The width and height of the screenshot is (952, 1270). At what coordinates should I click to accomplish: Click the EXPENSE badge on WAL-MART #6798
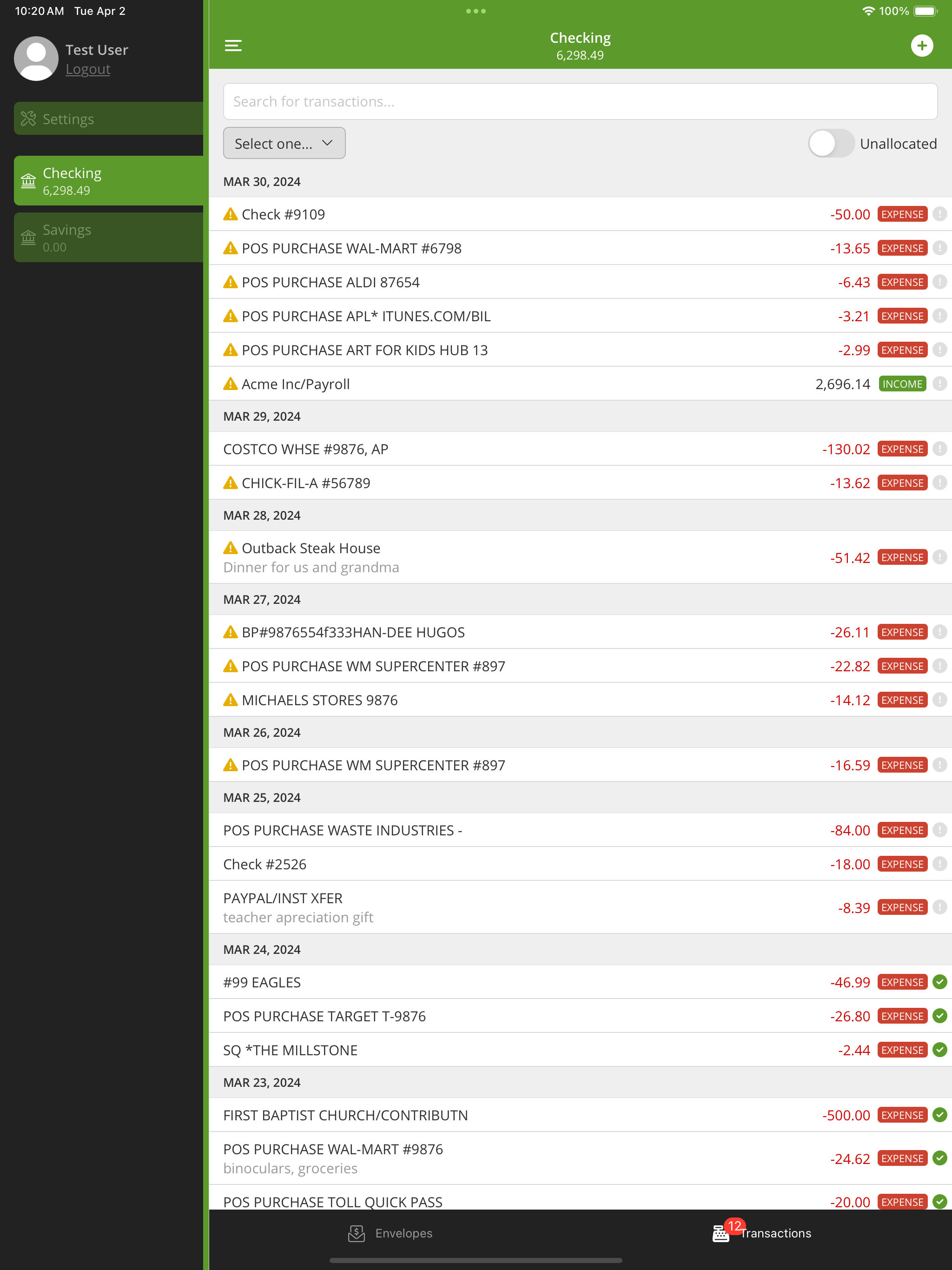coord(902,248)
